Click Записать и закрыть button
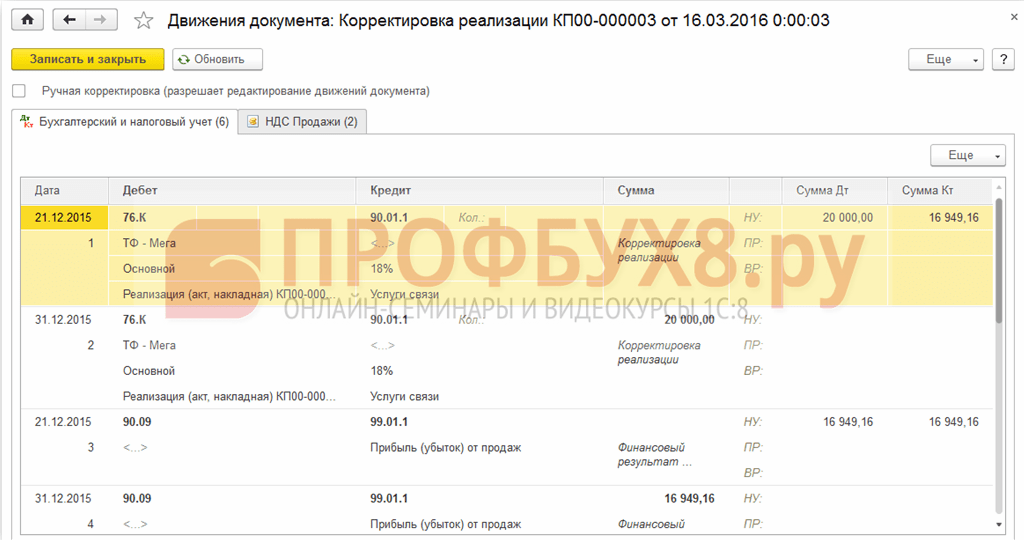The width and height of the screenshot is (1024, 540). pyautogui.click(x=88, y=59)
